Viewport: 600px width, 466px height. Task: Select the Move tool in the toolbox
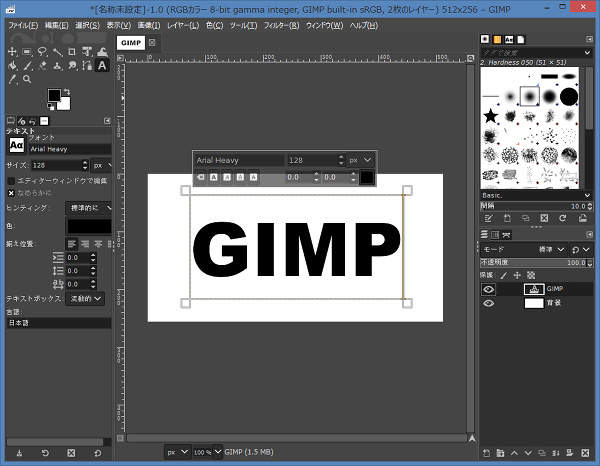pyautogui.click(x=12, y=51)
